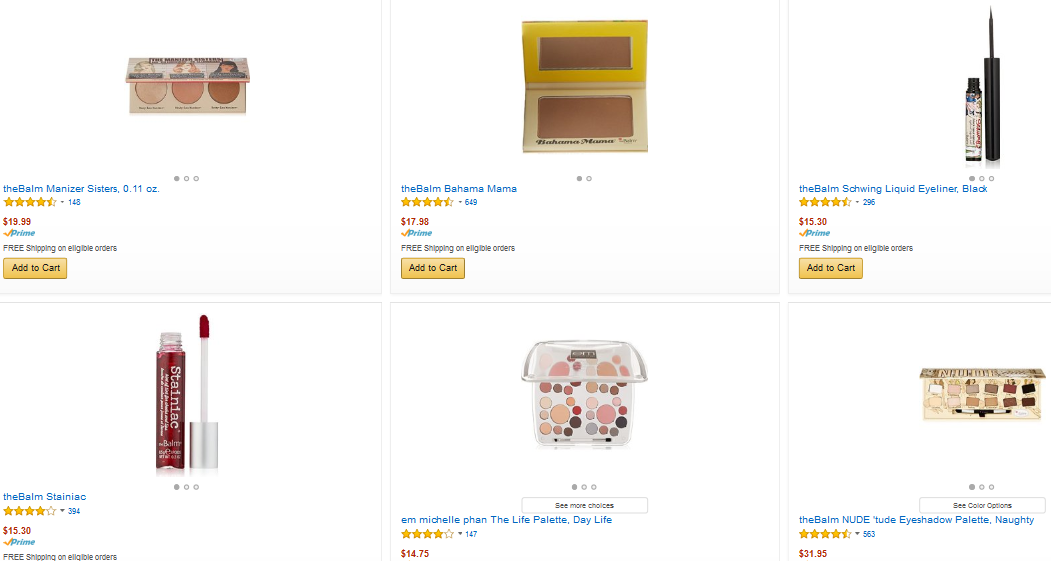Screen dimensions: 1051x561
Task: Open 'See more choices' for Life Palette
Action: 584,505
